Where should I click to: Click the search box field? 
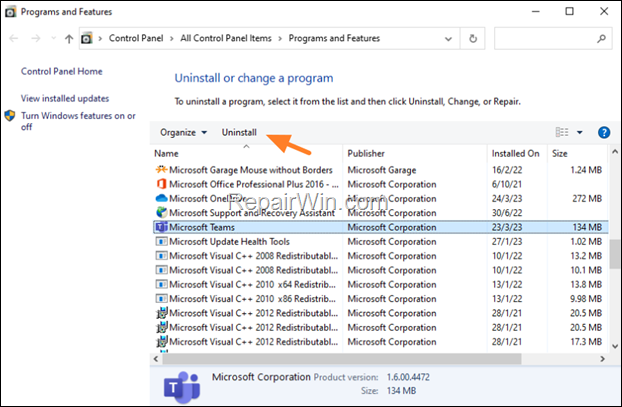point(553,38)
